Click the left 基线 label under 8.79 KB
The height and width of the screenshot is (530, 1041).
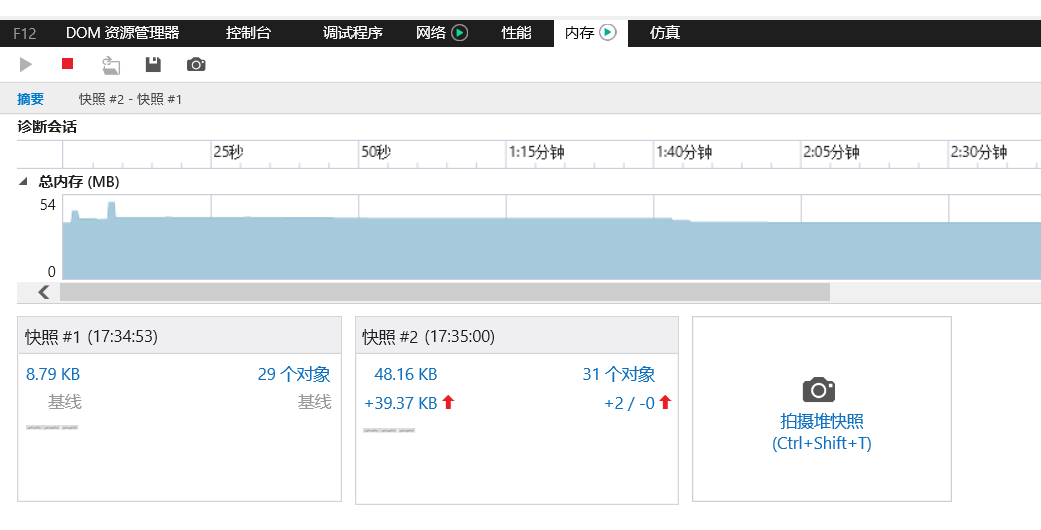[x=64, y=402]
